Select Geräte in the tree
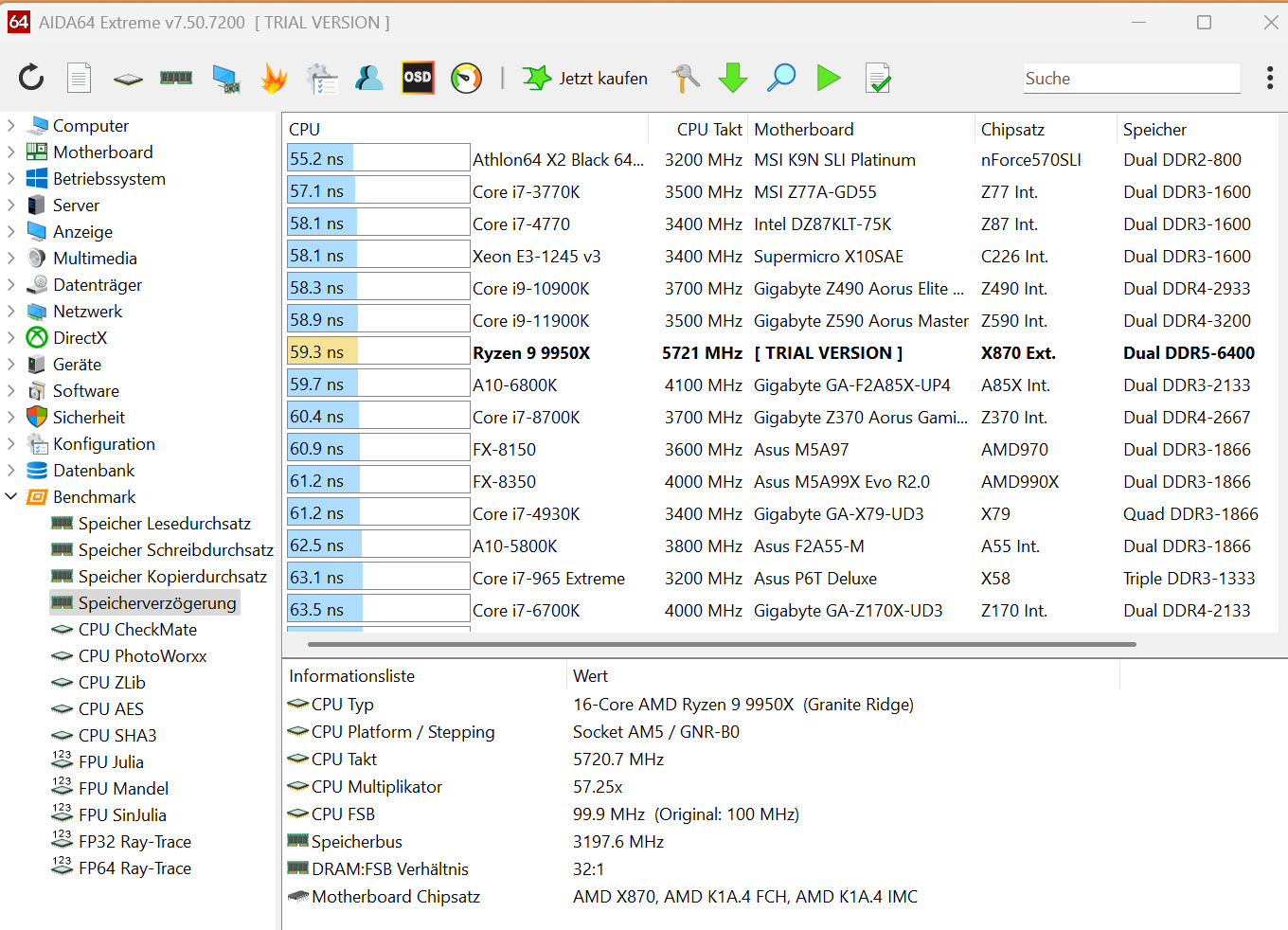The height and width of the screenshot is (930, 1288). (77, 364)
